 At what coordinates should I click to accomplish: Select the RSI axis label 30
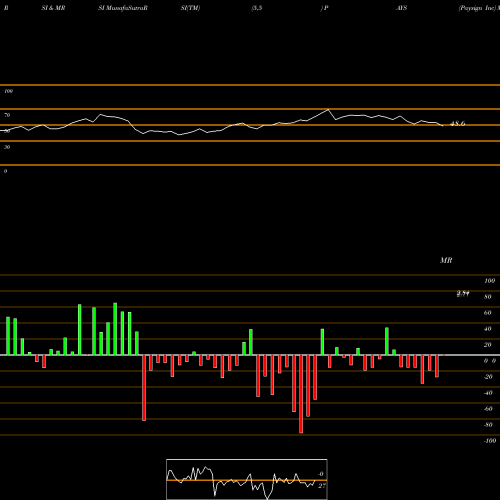point(7,147)
